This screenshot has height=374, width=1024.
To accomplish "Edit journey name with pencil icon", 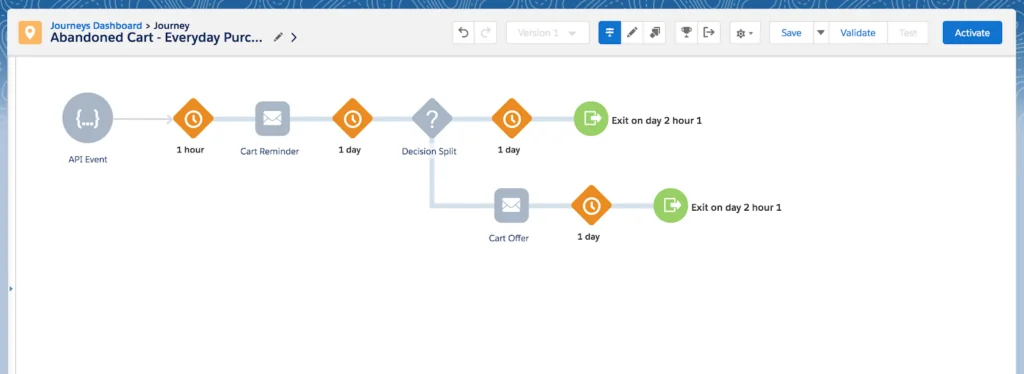I will [x=278, y=37].
